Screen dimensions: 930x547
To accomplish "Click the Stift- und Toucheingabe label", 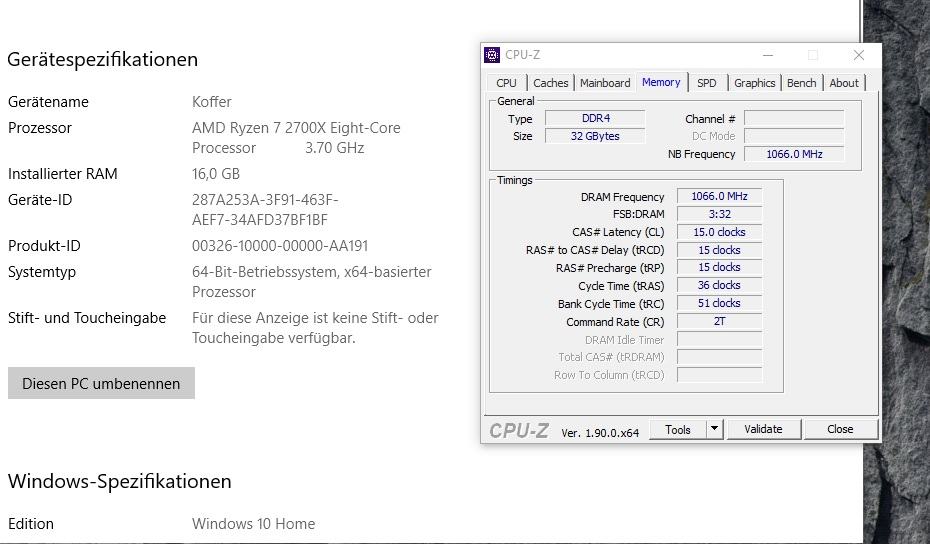I will [x=87, y=318].
